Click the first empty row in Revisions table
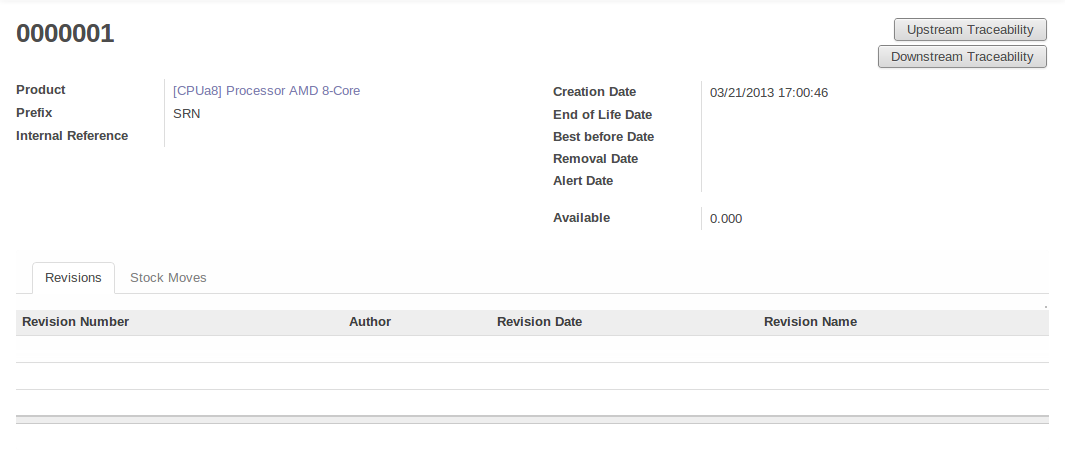Image resolution: width=1065 pixels, height=453 pixels. coord(532,349)
